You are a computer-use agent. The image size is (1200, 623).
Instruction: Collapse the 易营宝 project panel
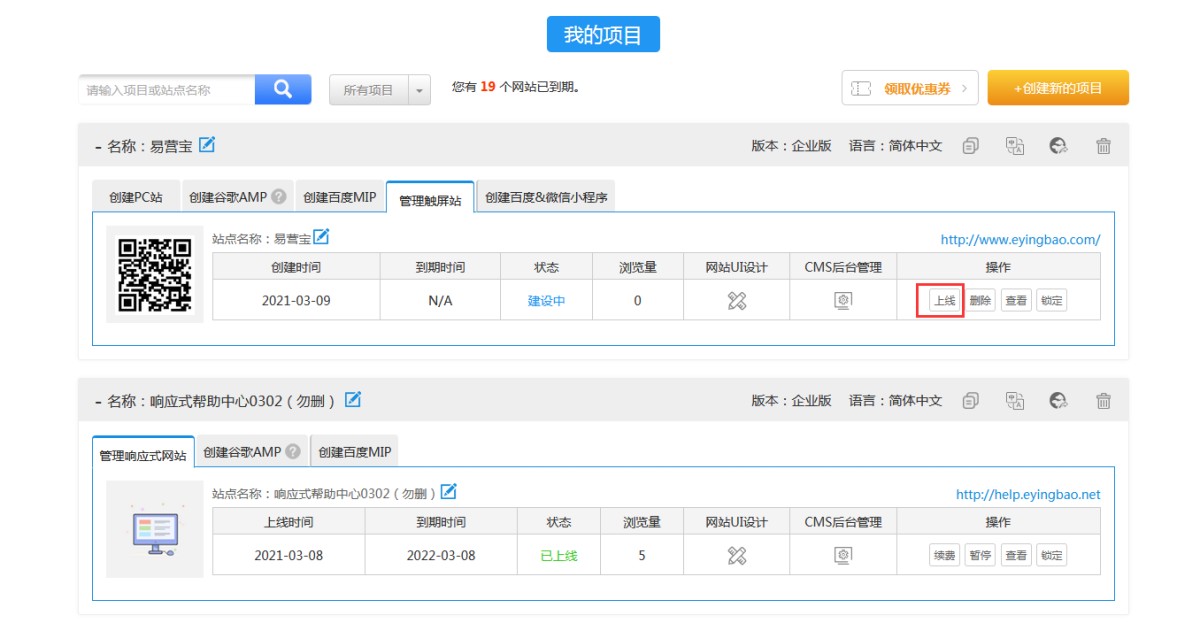click(x=98, y=147)
